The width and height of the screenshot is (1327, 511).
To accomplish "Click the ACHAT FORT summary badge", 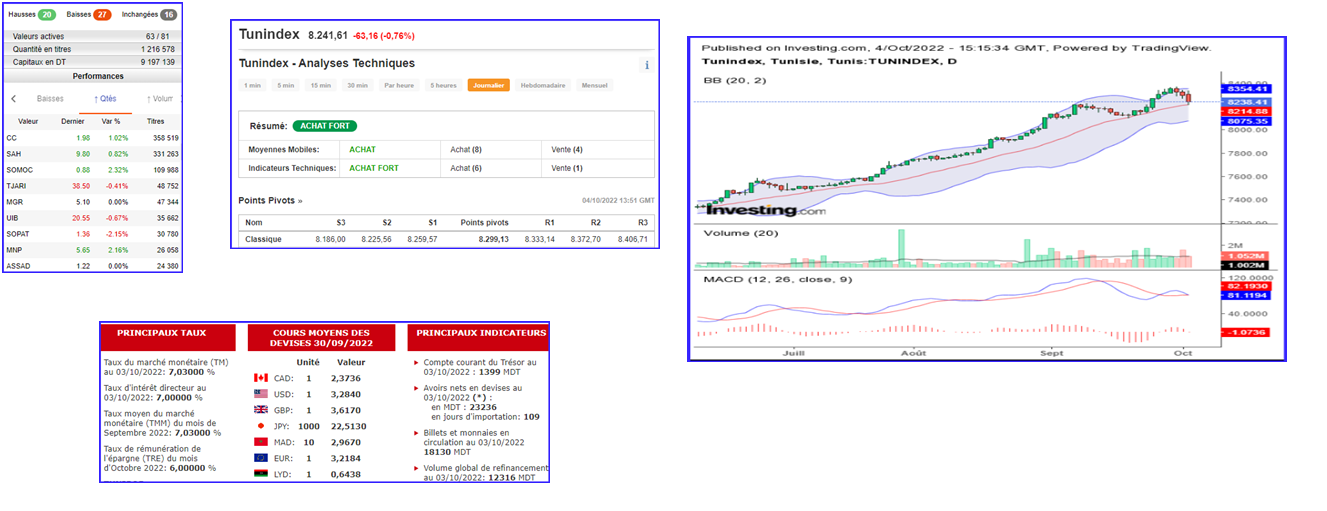I will [324, 126].
